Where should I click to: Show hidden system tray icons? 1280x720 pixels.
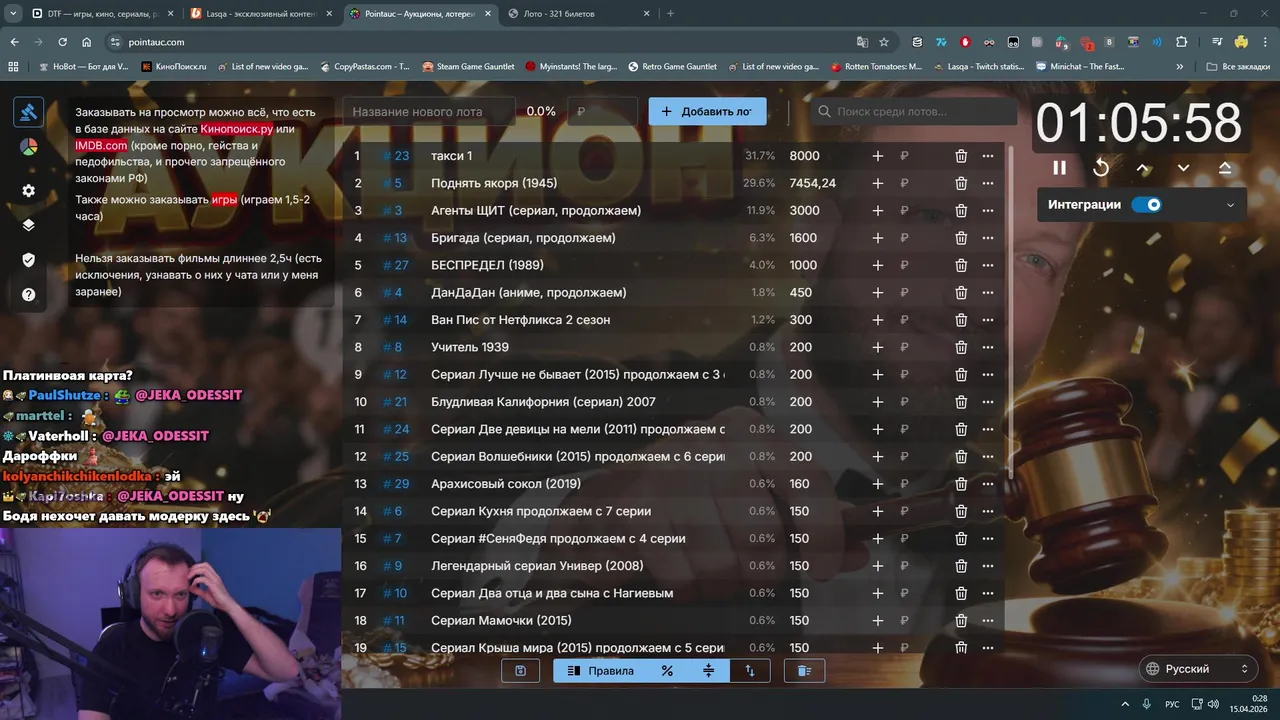(1125, 705)
